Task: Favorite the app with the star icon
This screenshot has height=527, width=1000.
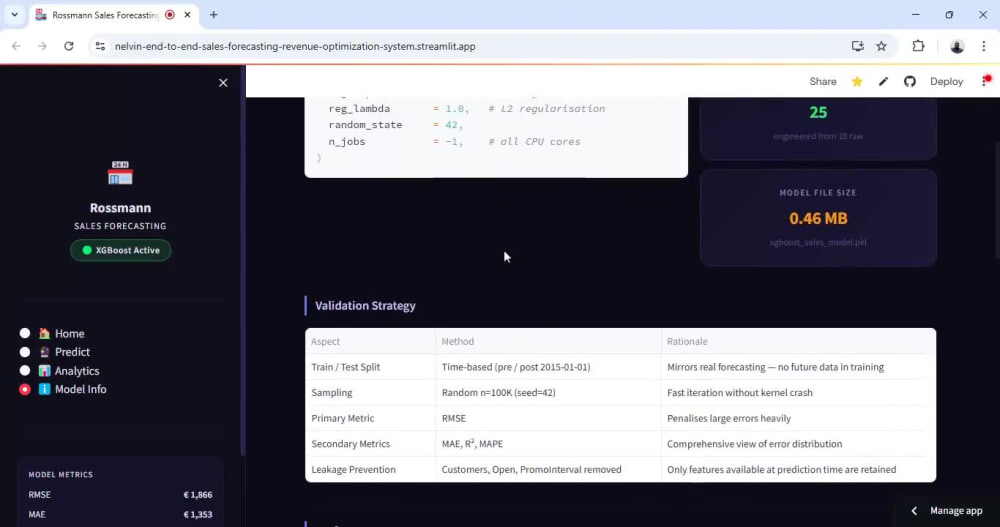Action: click(857, 82)
